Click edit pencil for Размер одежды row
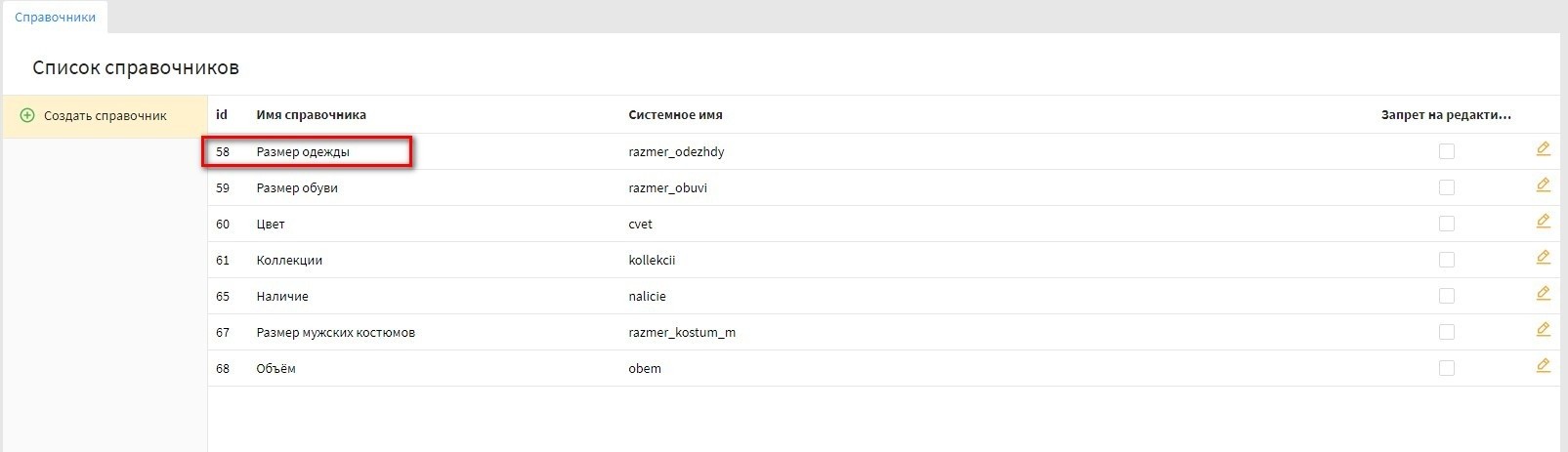Image resolution: width=1568 pixels, height=452 pixels. click(1543, 149)
